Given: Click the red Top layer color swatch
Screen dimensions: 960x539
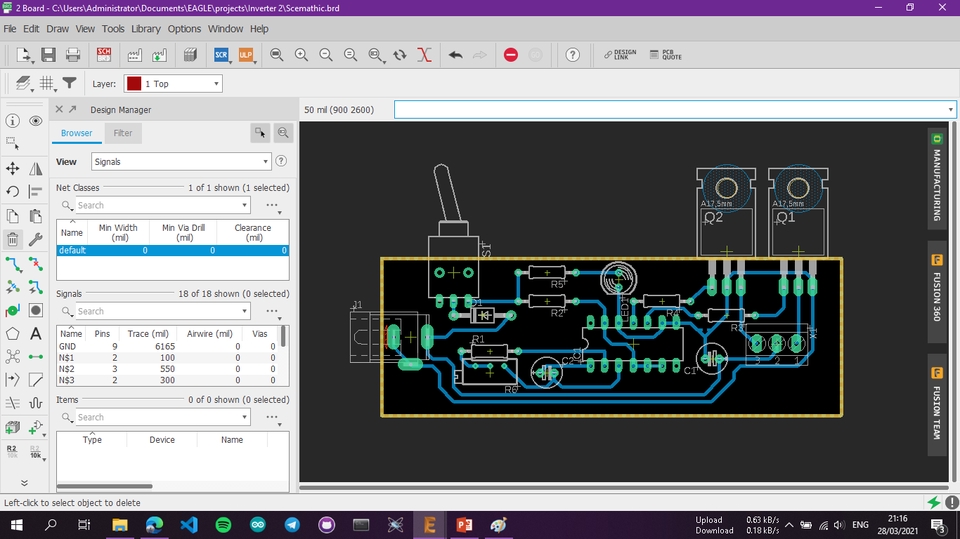Looking at the screenshot, I should (134, 84).
